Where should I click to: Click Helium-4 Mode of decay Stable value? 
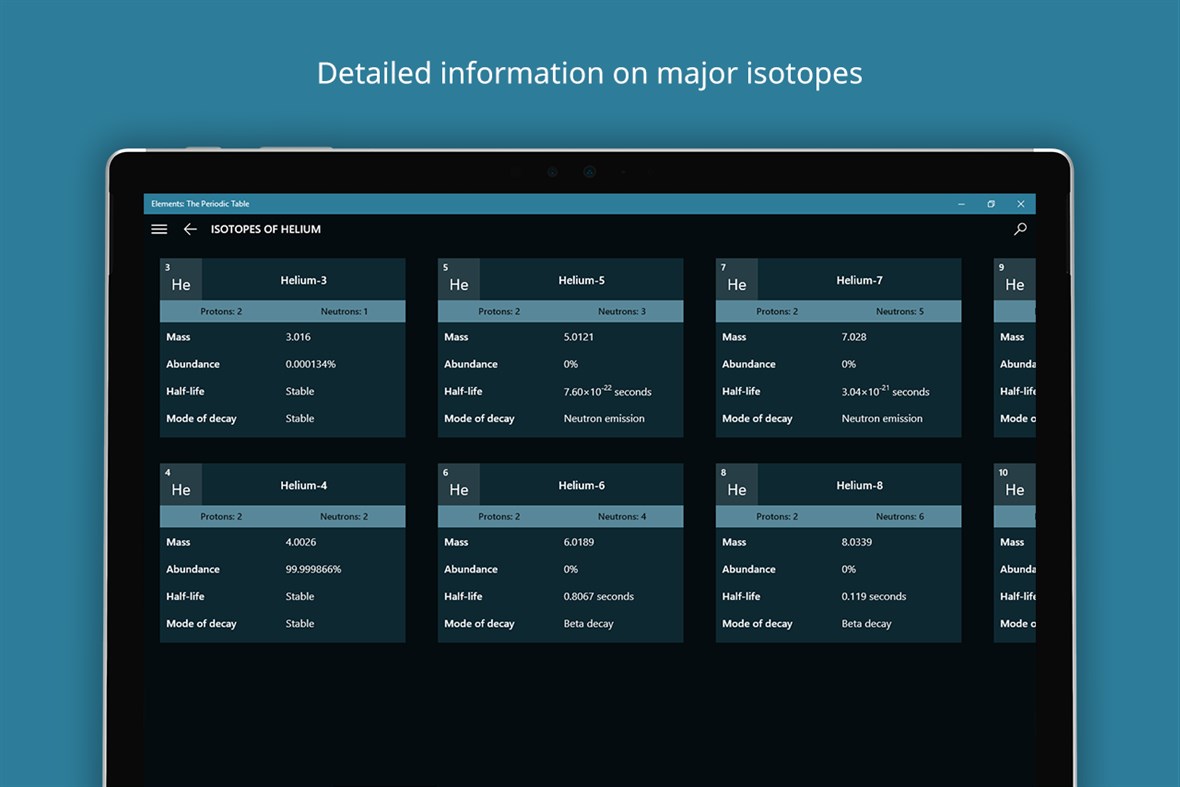coord(300,624)
